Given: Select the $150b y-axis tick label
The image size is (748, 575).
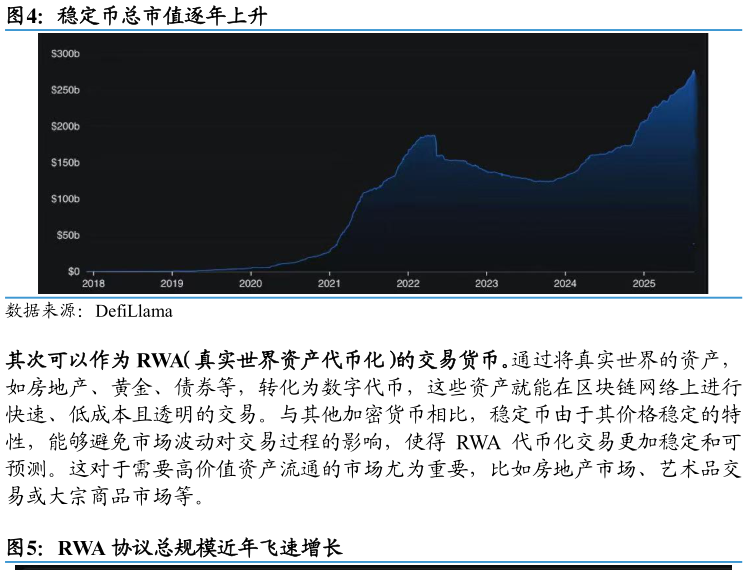Looking at the screenshot, I should coord(65,163).
